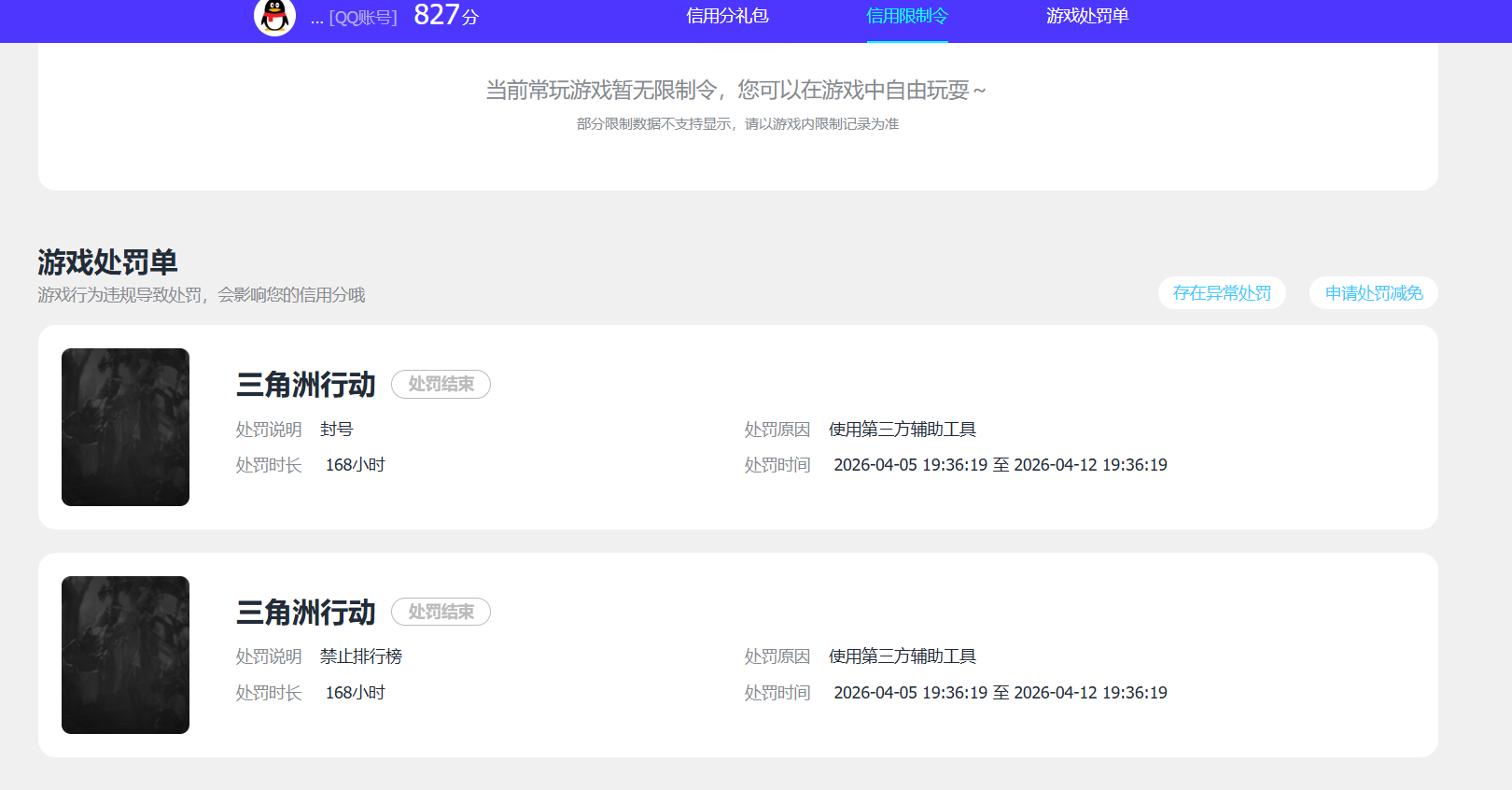Open the 封号 penalty game thumbnail
Viewport: 1512px width, 790px height.
pos(125,427)
